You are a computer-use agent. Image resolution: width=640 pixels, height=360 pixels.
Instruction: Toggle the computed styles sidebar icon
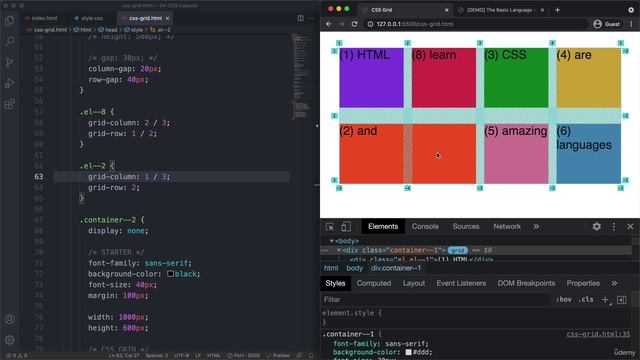pyautogui.click(x=622, y=300)
